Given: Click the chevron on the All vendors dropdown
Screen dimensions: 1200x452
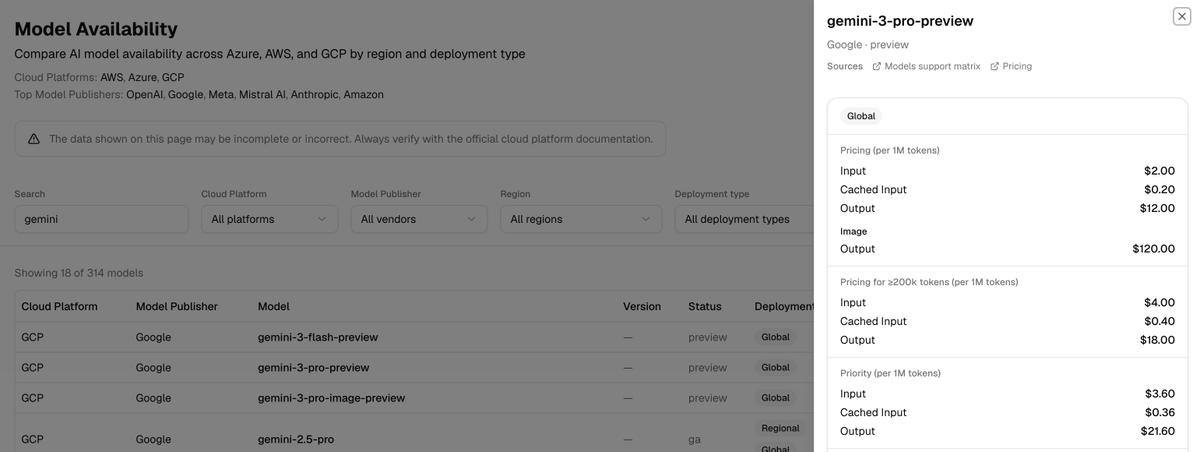Looking at the screenshot, I should coord(471,219).
